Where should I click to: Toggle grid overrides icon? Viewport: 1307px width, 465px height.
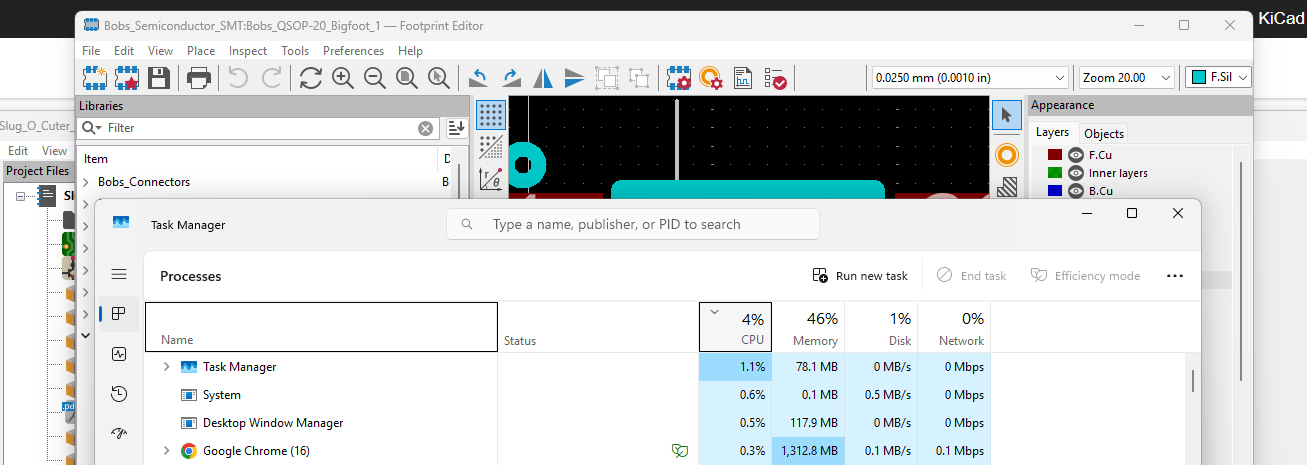pyautogui.click(x=490, y=147)
